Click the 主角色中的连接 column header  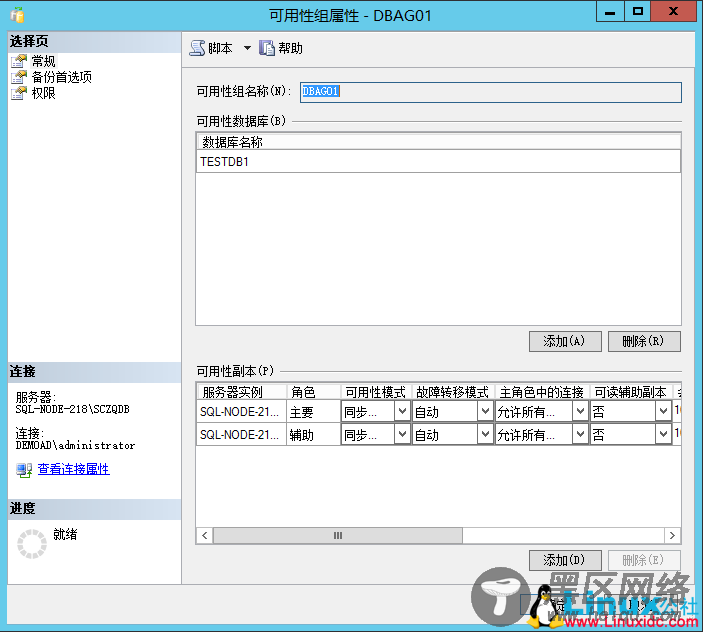click(542, 392)
